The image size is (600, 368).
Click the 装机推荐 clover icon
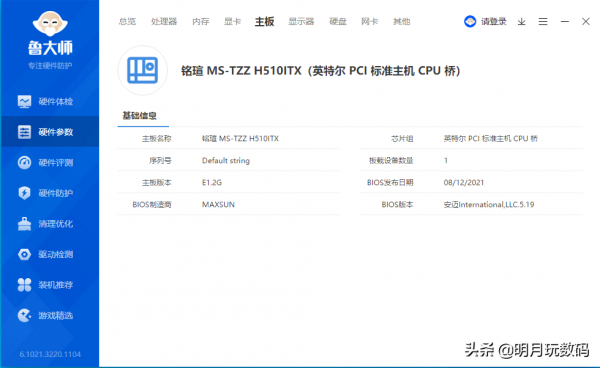pos(24,285)
